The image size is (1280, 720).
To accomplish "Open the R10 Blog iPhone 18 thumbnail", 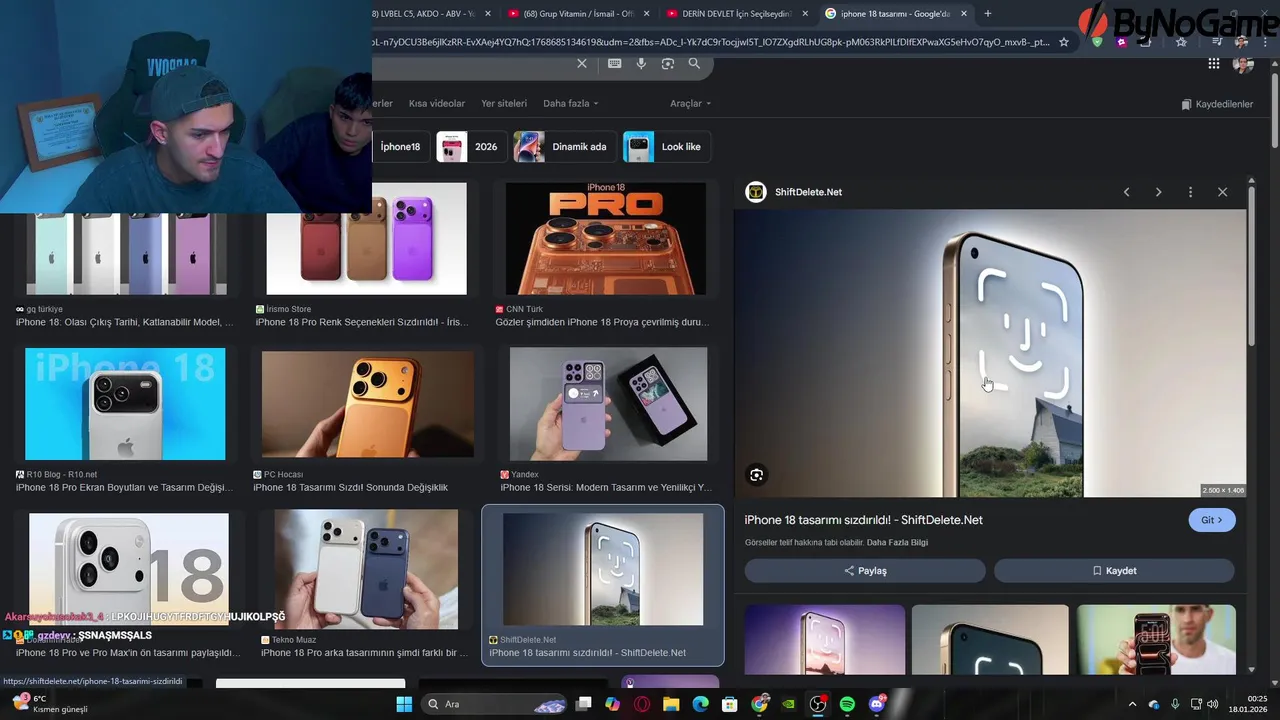I will 125,404.
